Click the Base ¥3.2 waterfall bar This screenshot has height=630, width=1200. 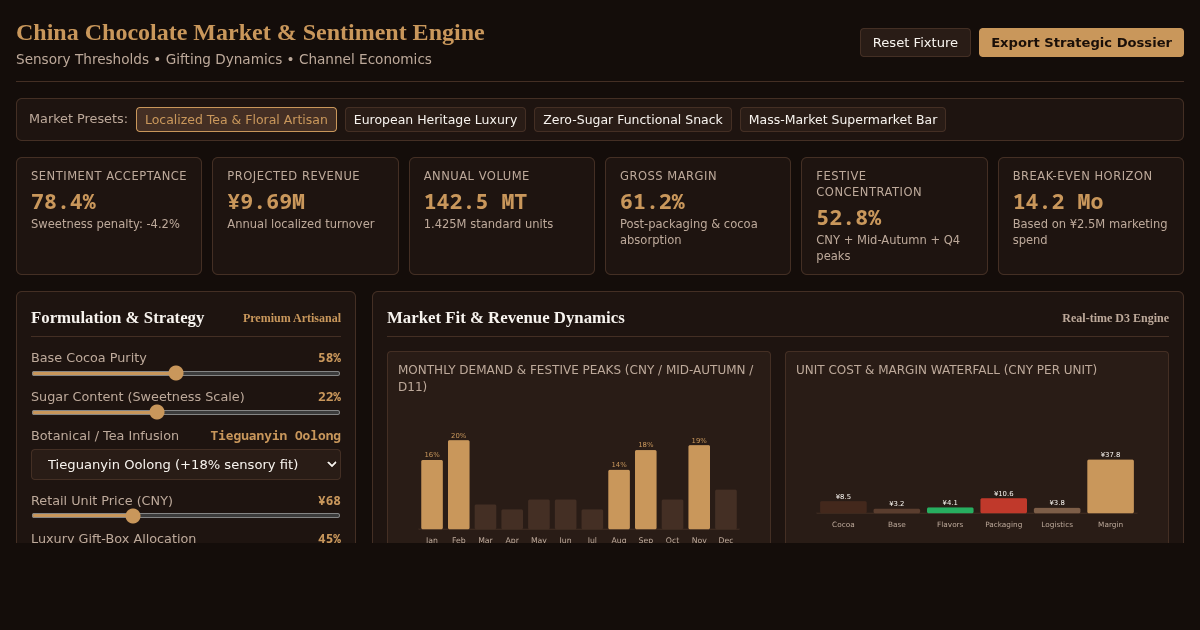(x=897, y=511)
